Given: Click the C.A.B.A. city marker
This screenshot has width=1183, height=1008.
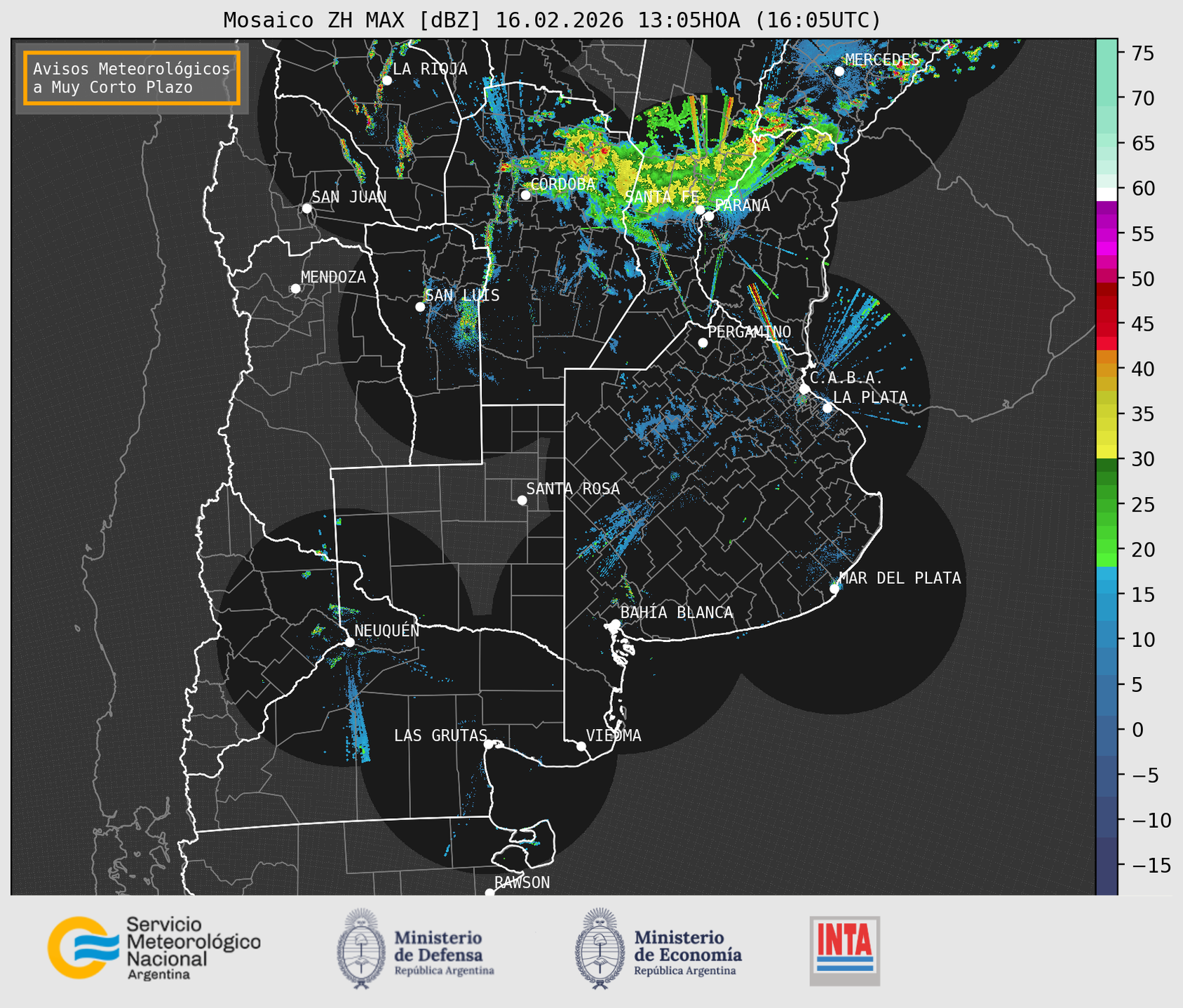Looking at the screenshot, I should point(804,389).
